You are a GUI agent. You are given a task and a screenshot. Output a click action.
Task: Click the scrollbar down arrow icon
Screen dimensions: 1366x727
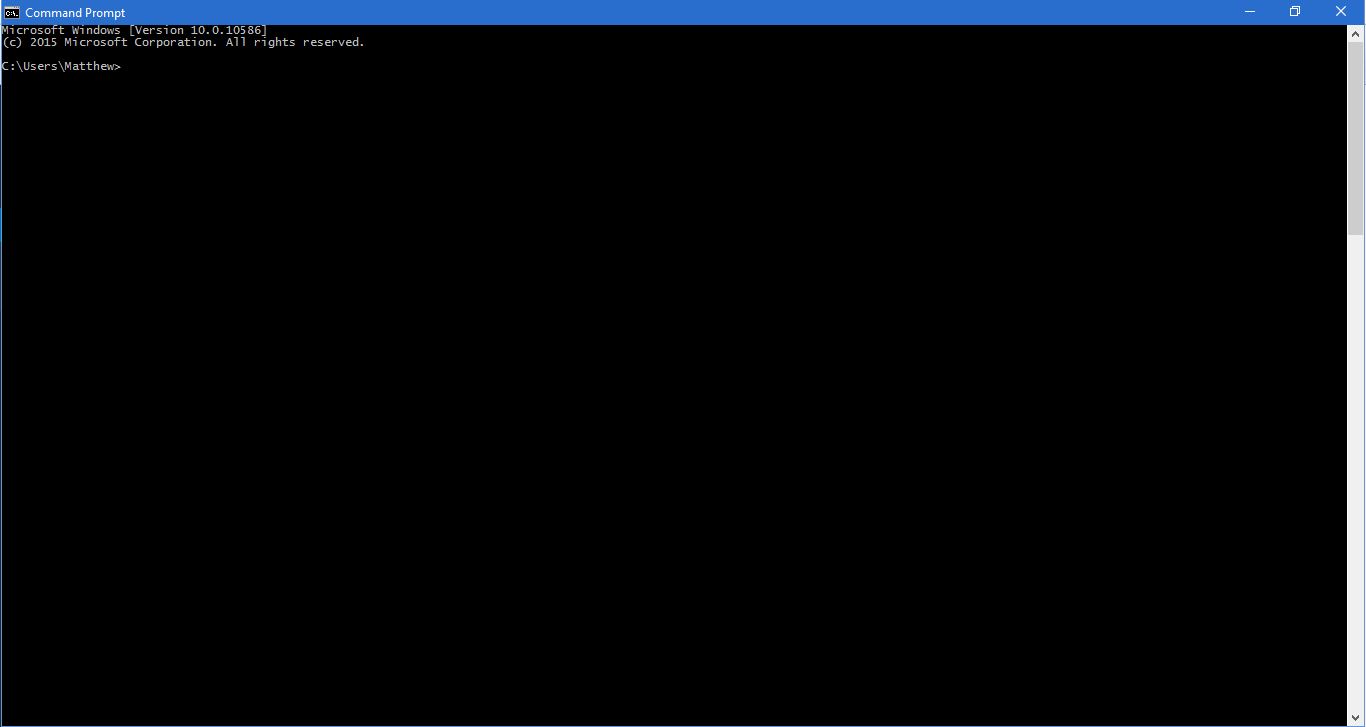click(x=1357, y=716)
